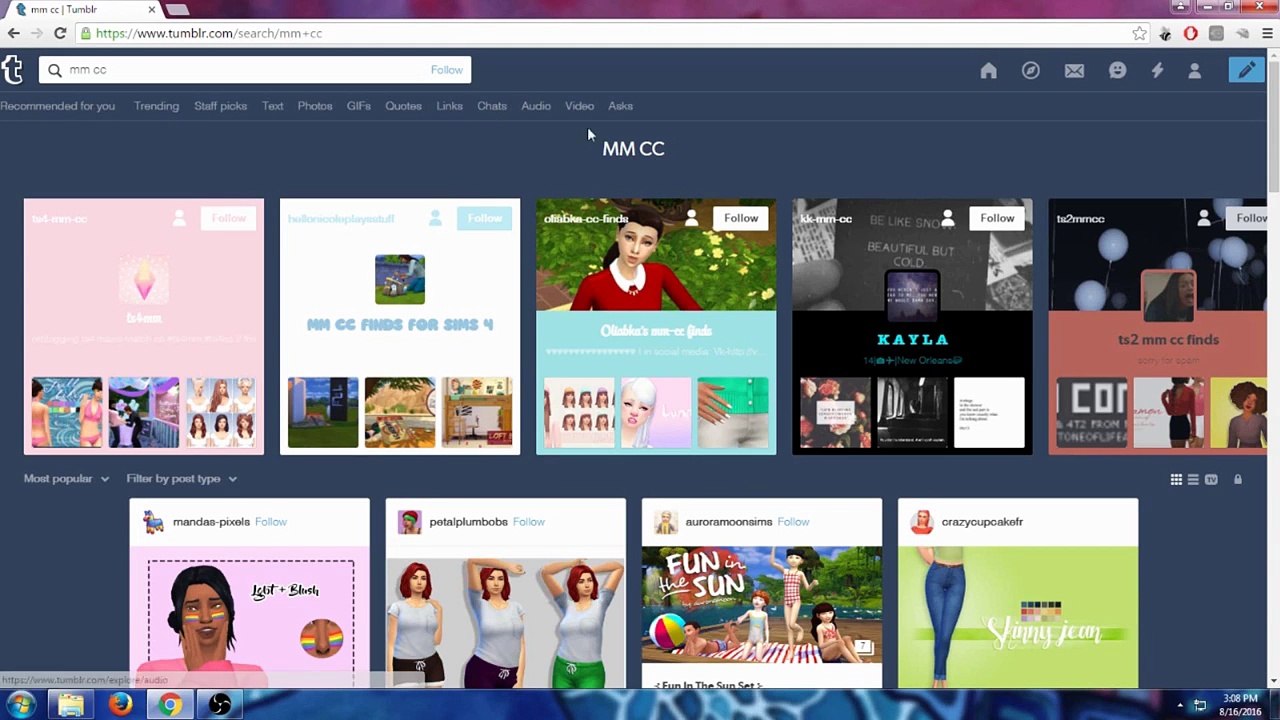Screen dimensions: 1280x720
Task: Click the person icon on kk-mm-cc card
Action: coord(947,218)
